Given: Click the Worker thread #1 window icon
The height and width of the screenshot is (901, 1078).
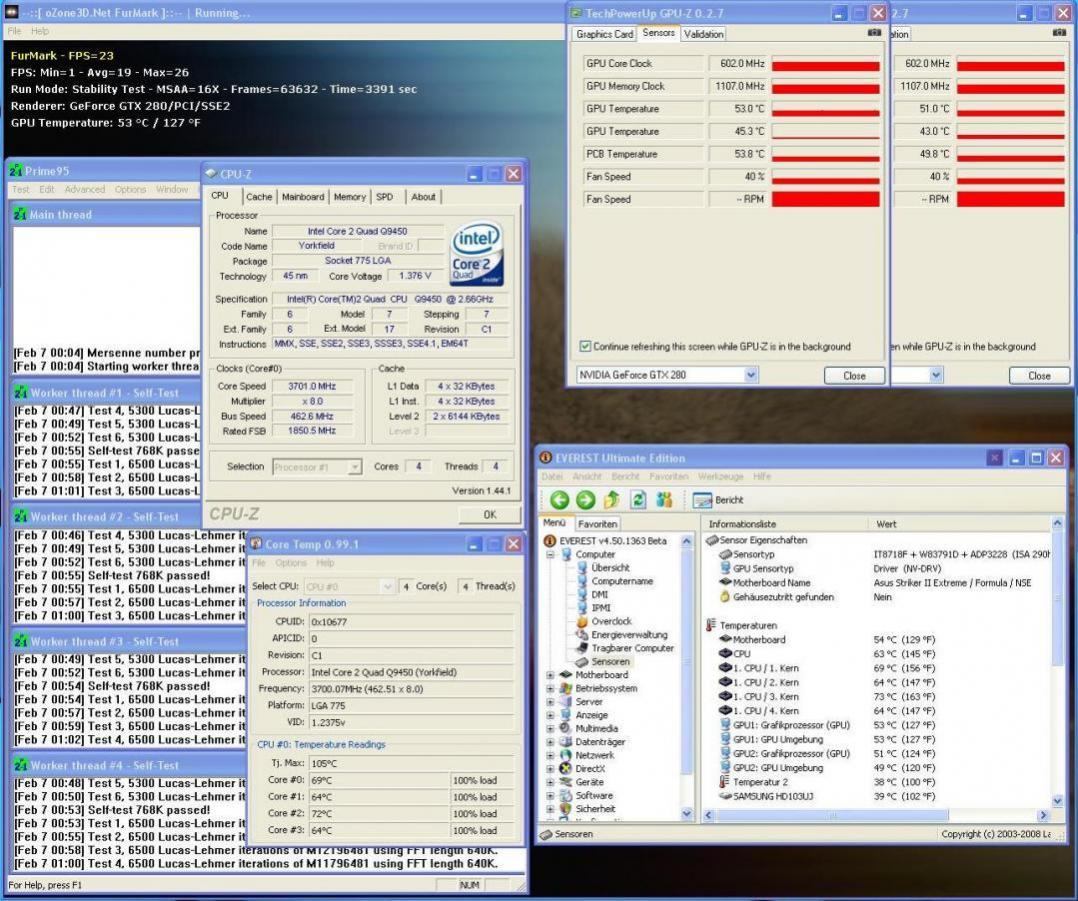Looking at the screenshot, I should tap(21, 392).
